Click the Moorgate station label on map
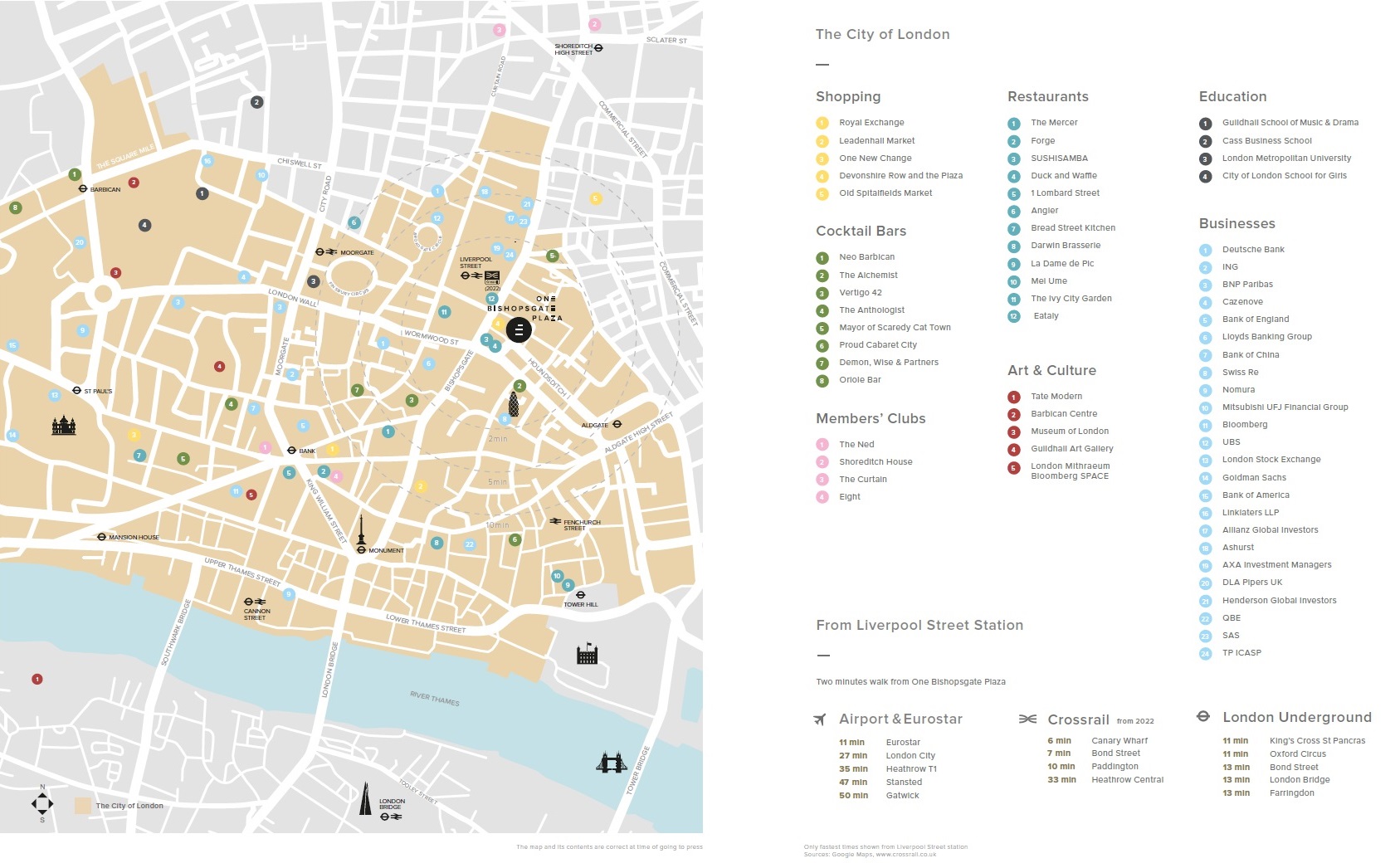This screenshot has width=1395, height=868. 357,252
